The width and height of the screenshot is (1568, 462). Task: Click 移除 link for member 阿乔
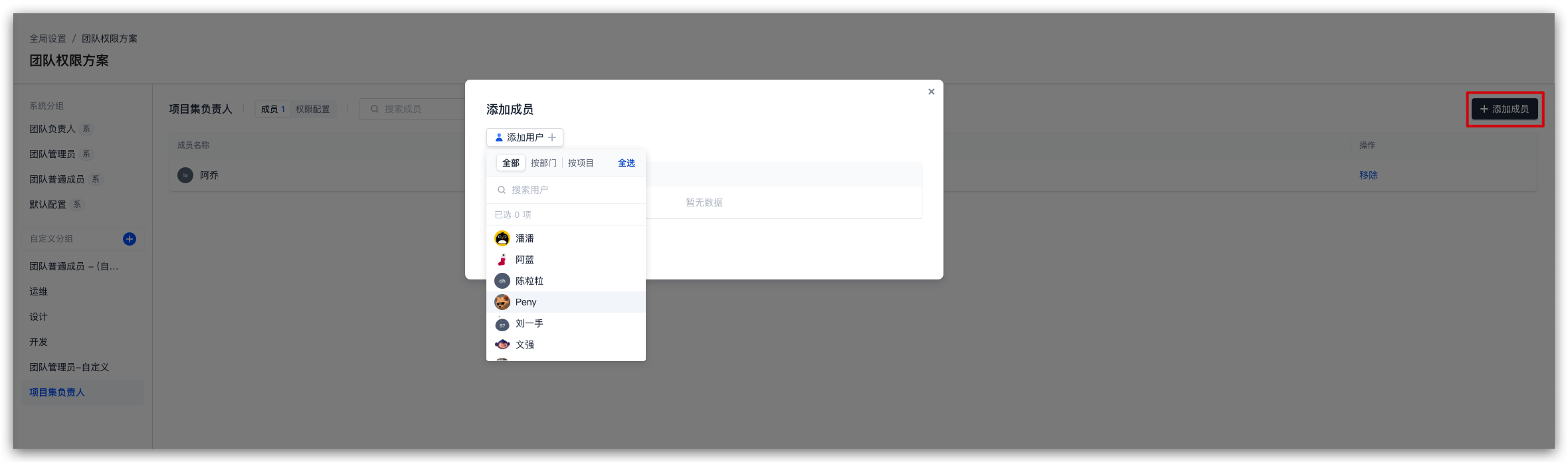click(x=1368, y=175)
